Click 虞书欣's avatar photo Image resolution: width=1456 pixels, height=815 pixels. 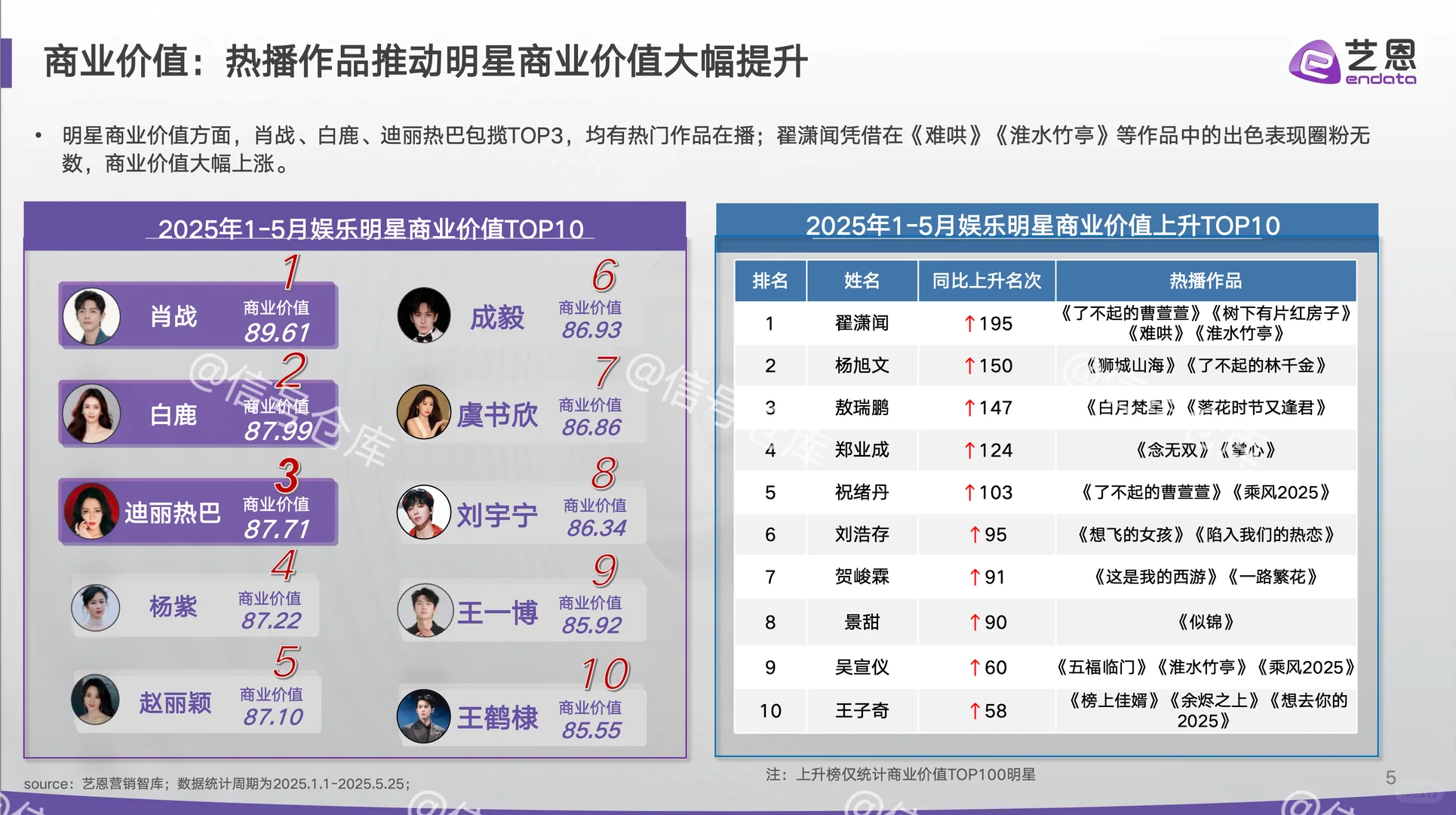pyautogui.click(x=424, y=413)
